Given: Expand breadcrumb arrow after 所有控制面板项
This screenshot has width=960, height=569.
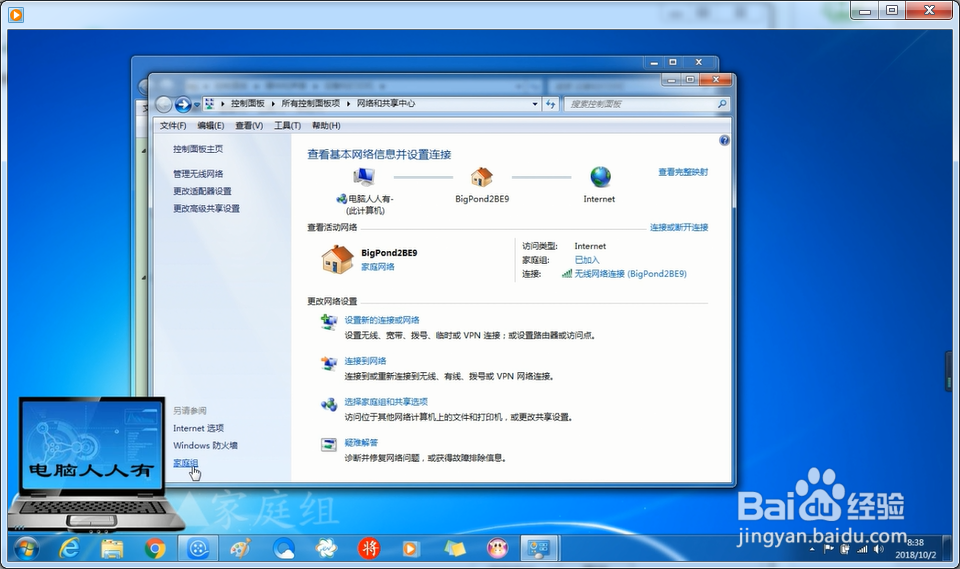Looking at the screenshot, I should tap(348, 104).
